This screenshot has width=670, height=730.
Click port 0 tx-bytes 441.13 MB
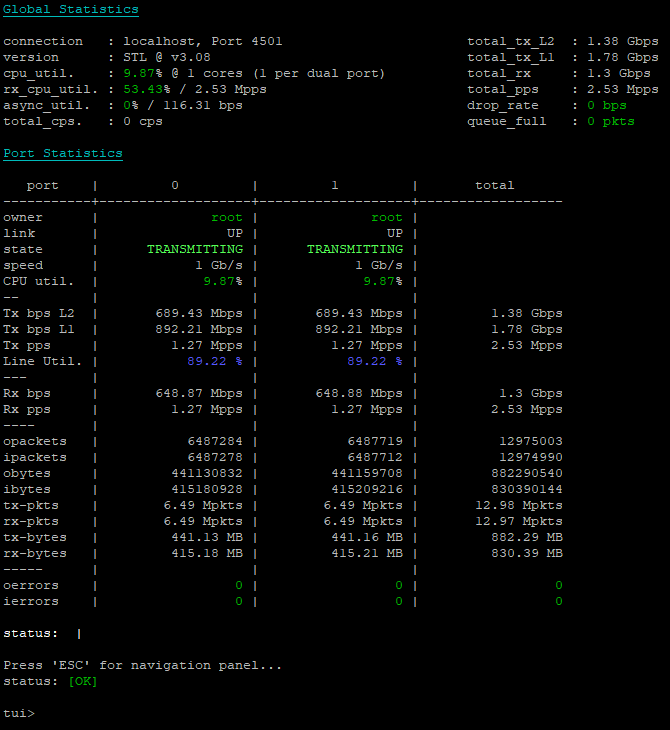click(207, 537)
